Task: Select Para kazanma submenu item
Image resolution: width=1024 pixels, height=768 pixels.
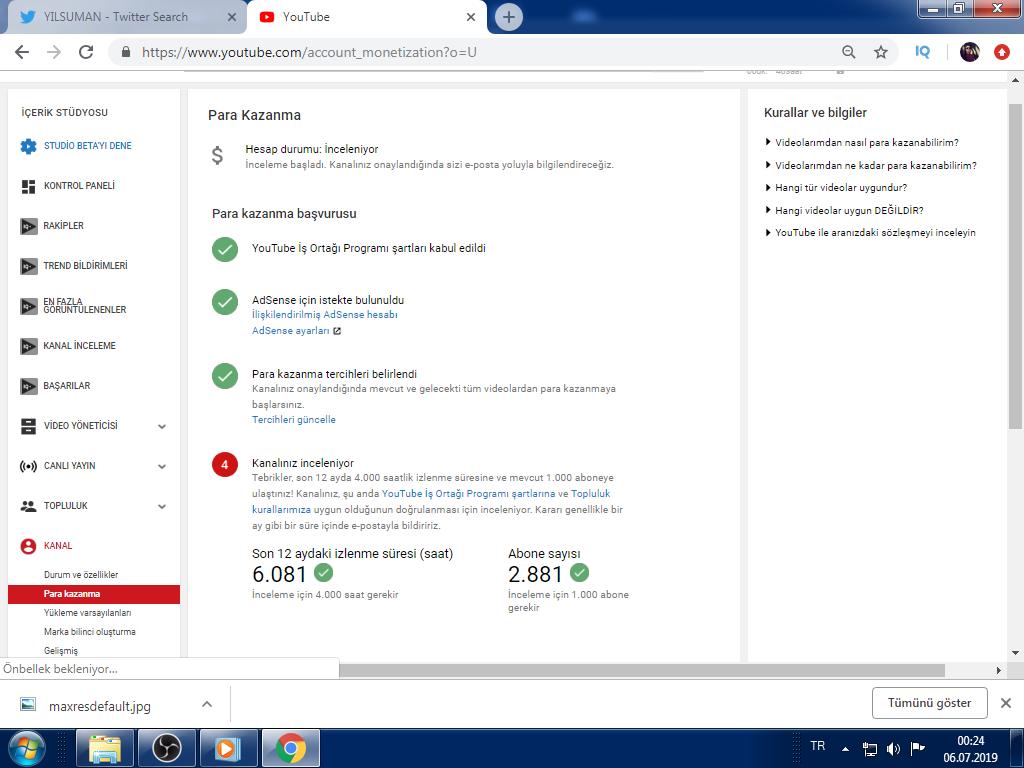Action: (x=93, y=594)
